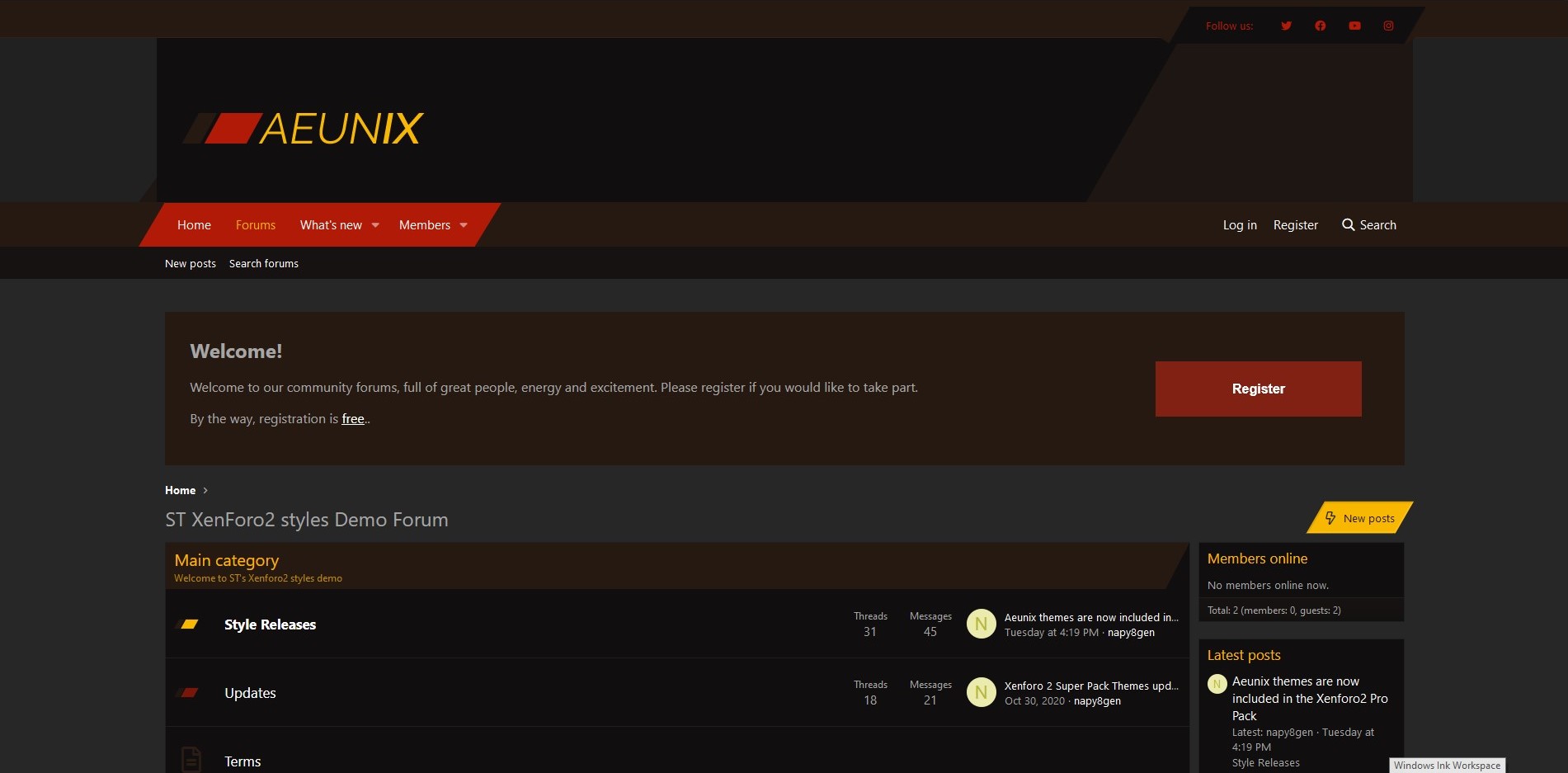
Task: Select Search forums in the sub-navigation
Action: [x=264, y=264]
